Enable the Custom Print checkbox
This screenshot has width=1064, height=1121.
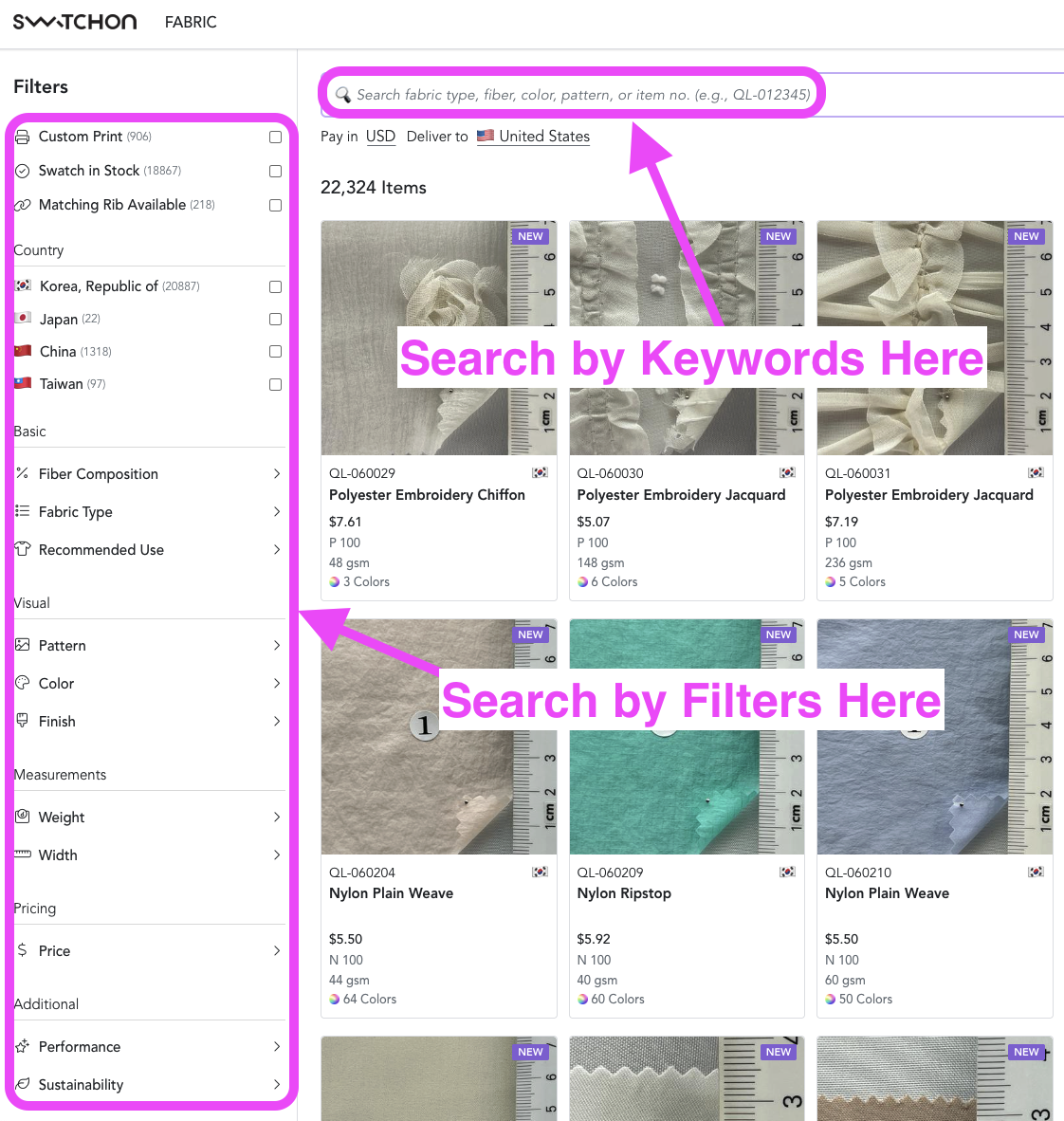point(275,137)
